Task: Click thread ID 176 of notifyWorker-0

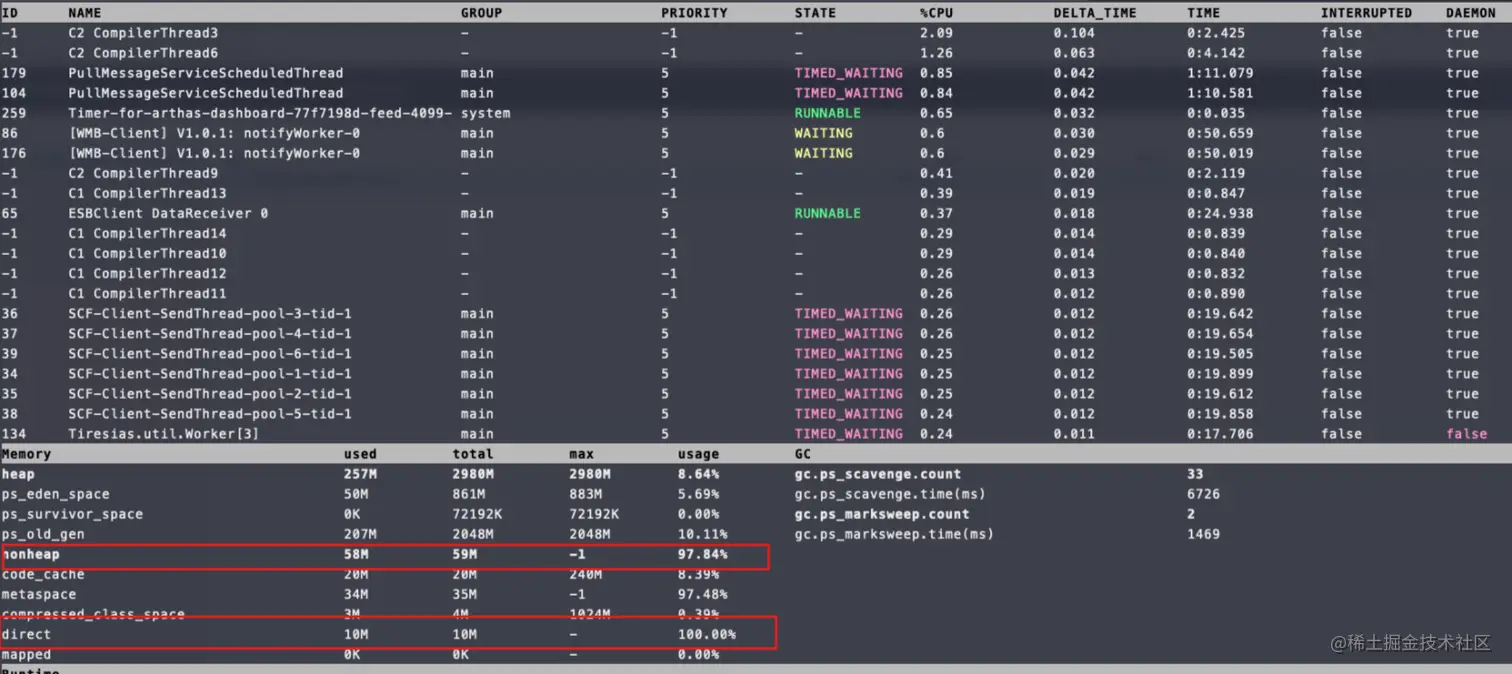Action: coord(14,153)
